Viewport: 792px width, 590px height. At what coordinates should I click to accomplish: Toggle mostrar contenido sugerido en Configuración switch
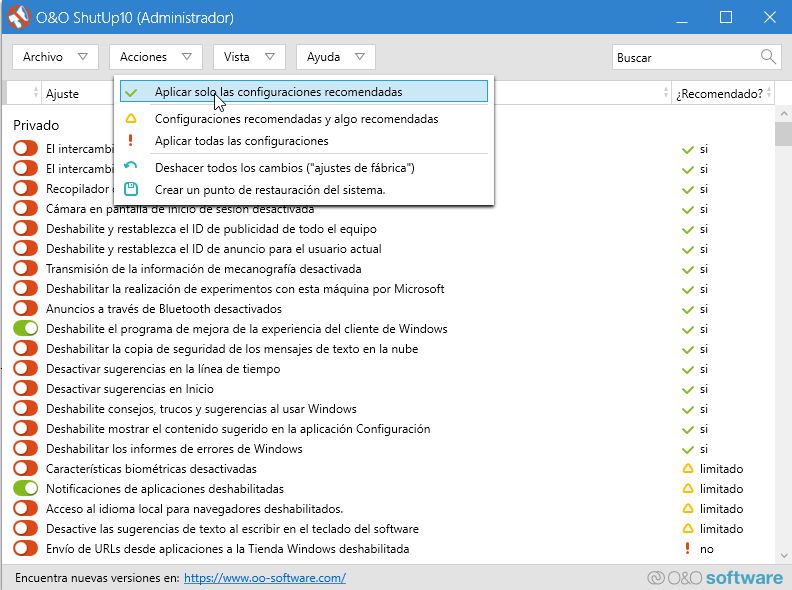tap(25, 428)
